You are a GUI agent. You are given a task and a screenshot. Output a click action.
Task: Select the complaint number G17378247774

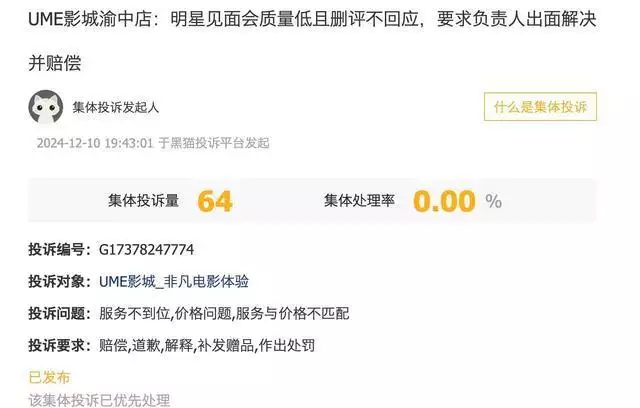click(x=147, y=249)
